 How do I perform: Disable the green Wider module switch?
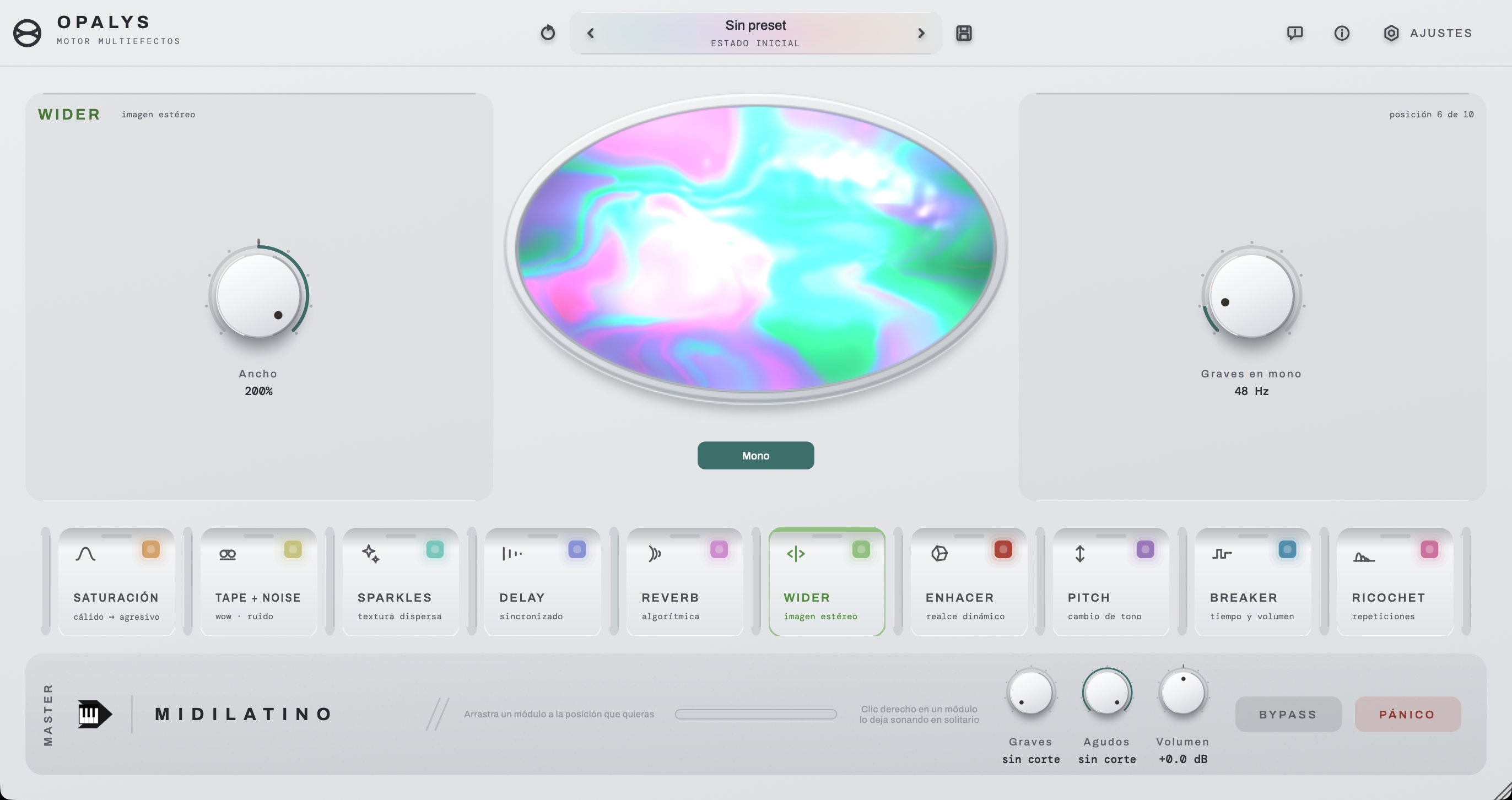click(861, 549)
